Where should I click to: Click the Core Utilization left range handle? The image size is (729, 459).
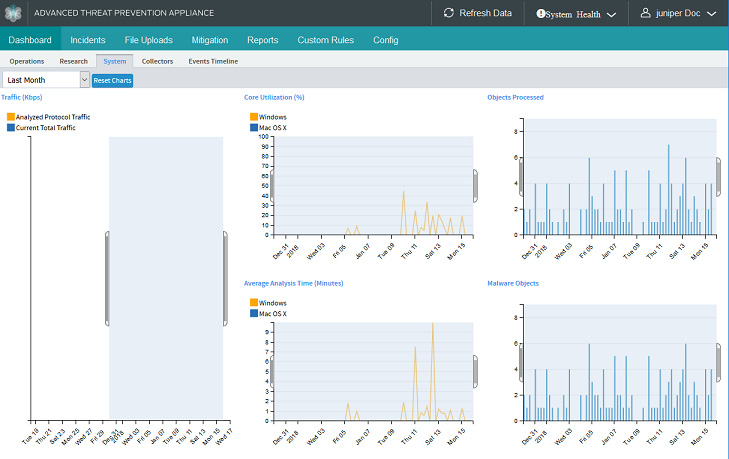pyautogui.click(x=273, y=186)
